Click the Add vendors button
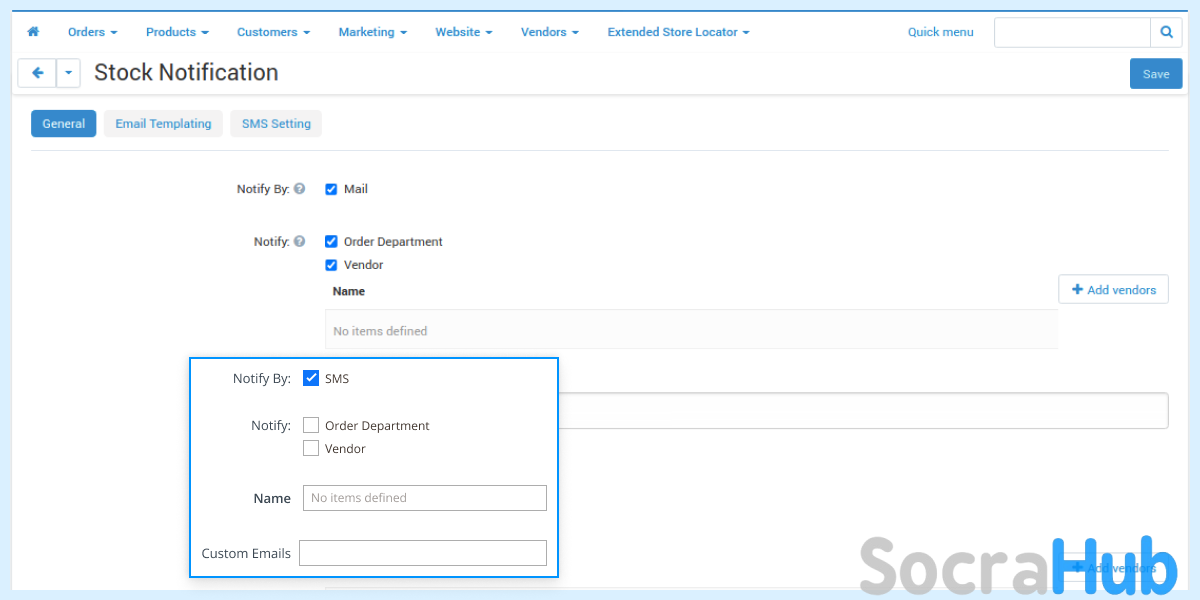Screen dimensions: 1200x600 click(1113, 290)
